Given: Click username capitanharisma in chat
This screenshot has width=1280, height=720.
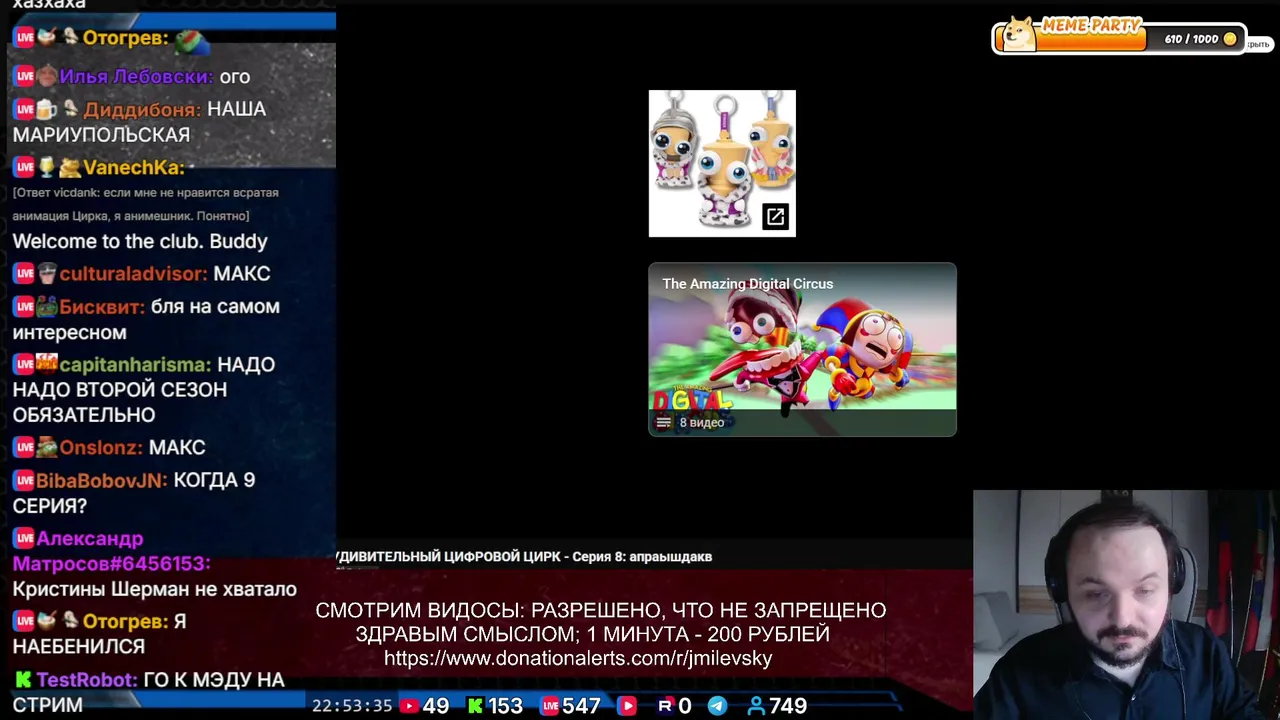Looking at the screenshot, I should [135, 365].
